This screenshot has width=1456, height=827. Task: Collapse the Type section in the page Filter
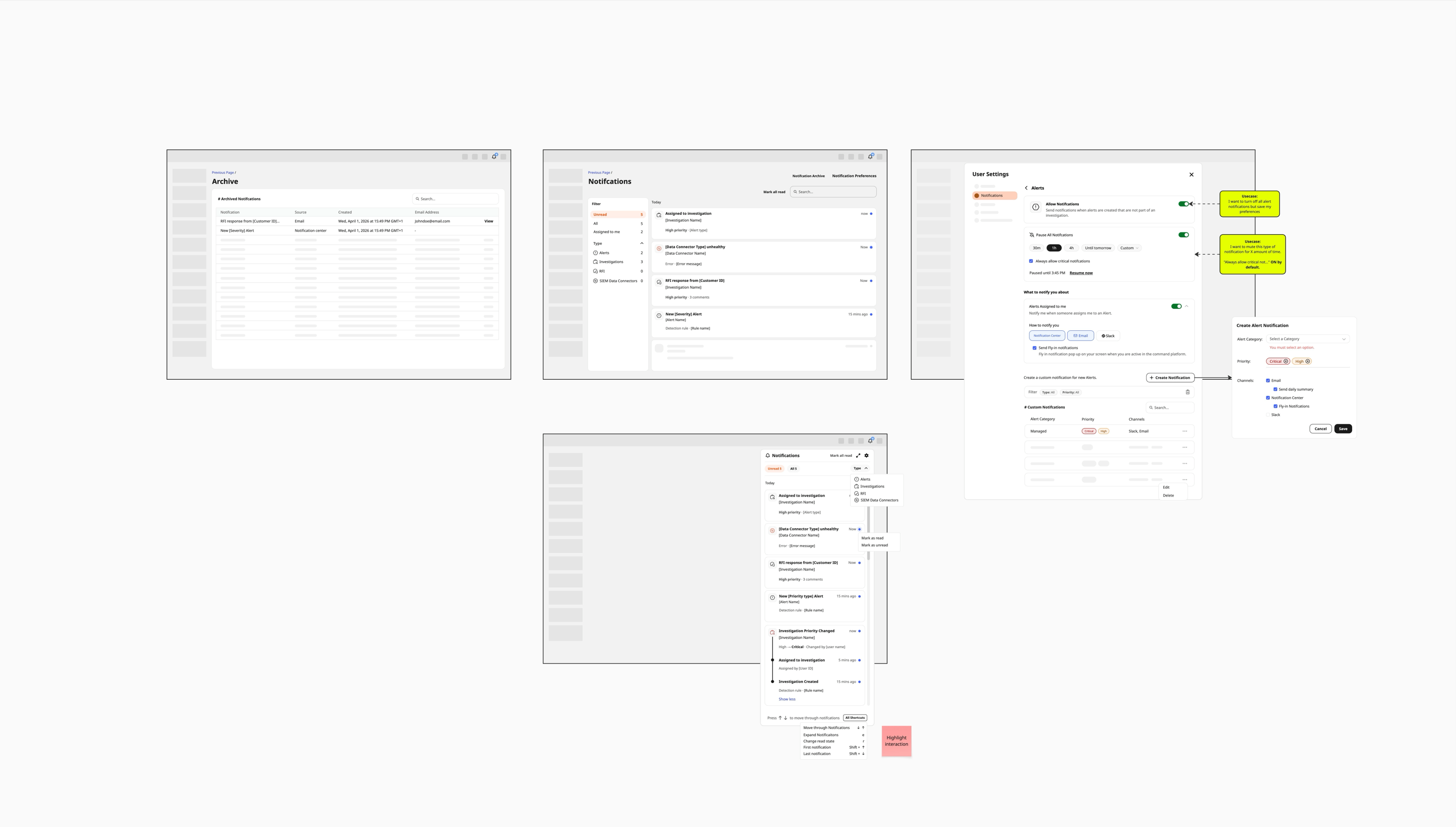click(x=642, y=243)
